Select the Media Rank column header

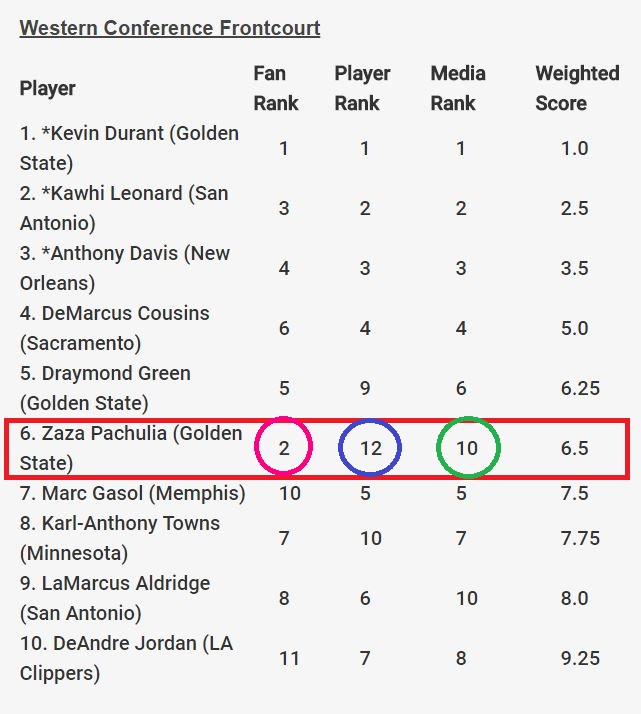[458, 88]
